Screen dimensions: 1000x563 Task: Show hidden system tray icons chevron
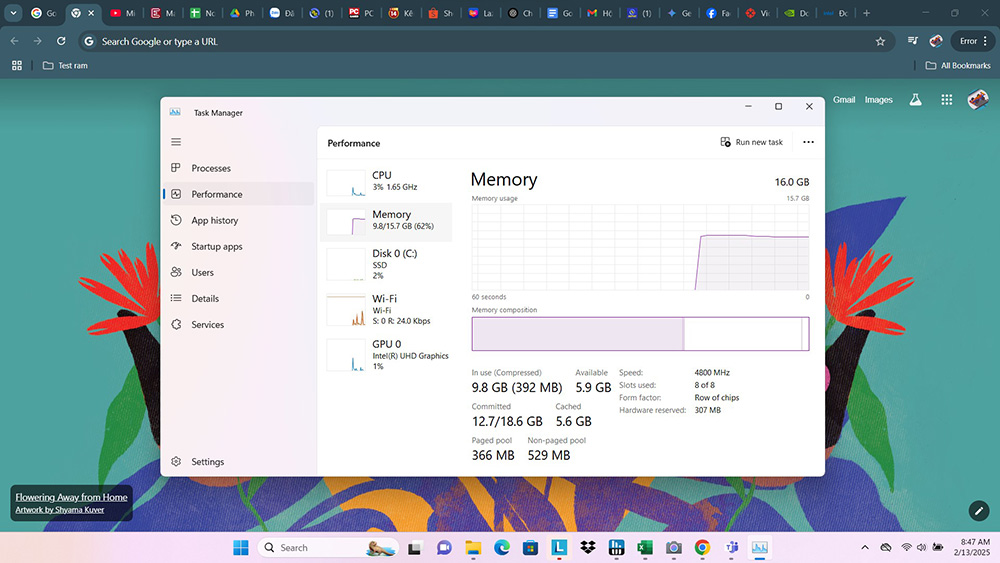coord(865,548)
